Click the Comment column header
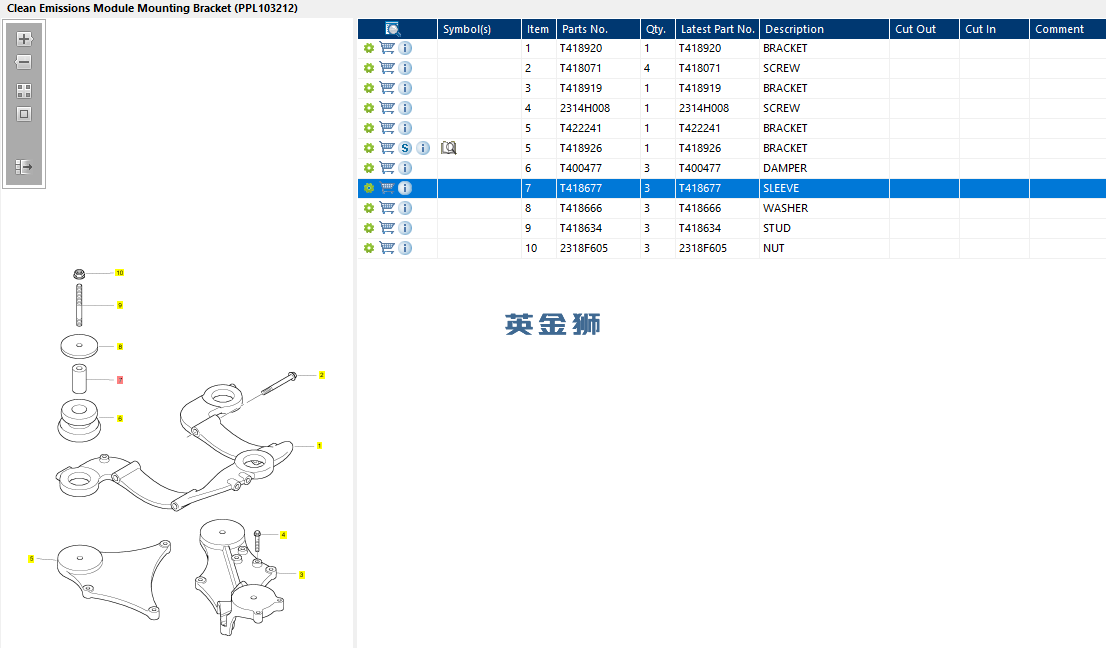 tap(1067, 29)
